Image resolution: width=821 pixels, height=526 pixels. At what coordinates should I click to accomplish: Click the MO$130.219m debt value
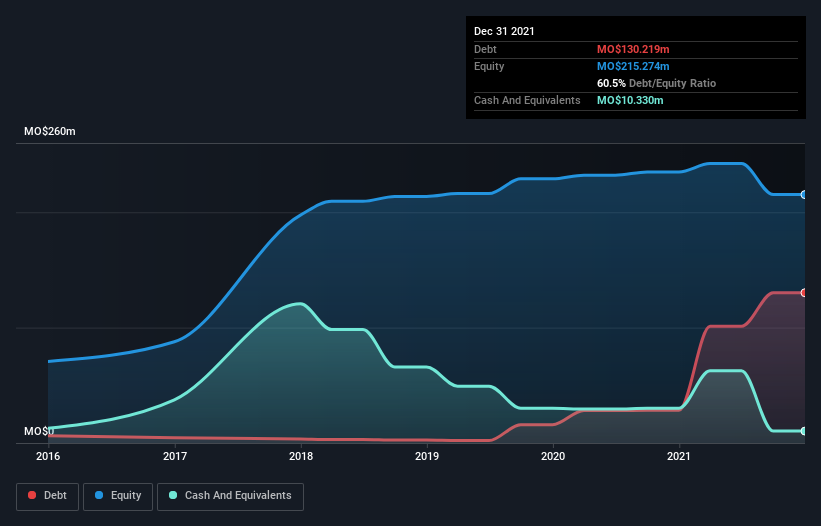[633, 49]
